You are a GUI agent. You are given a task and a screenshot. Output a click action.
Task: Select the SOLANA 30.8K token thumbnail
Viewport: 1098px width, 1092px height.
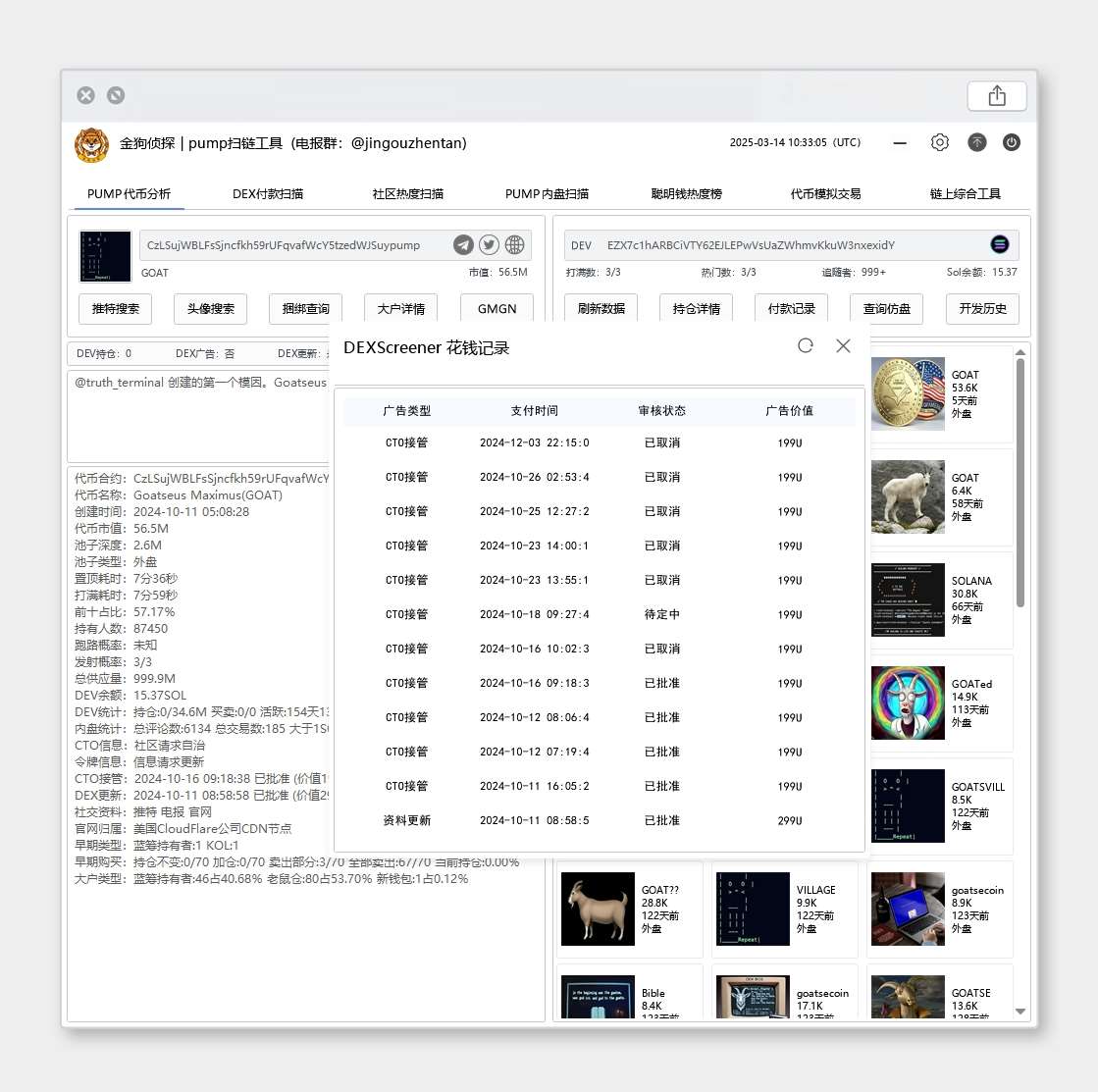tap(908, 599)
